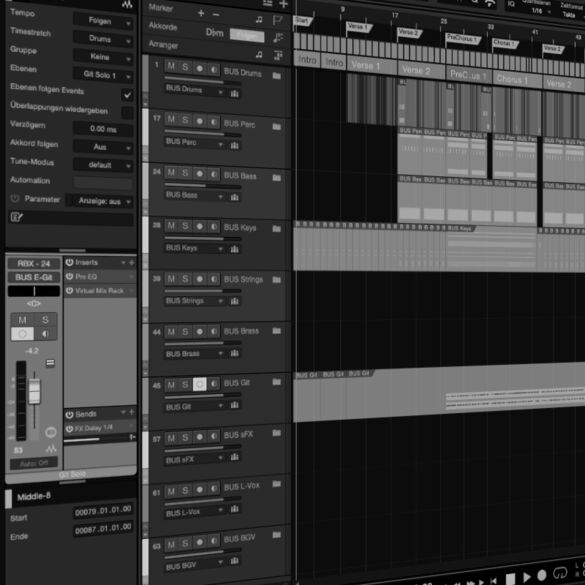Image resolution: width=585 pixels, height=585 pixels.
Task: Toggle monitor on BUS Bass track
Action: [214, 174]
